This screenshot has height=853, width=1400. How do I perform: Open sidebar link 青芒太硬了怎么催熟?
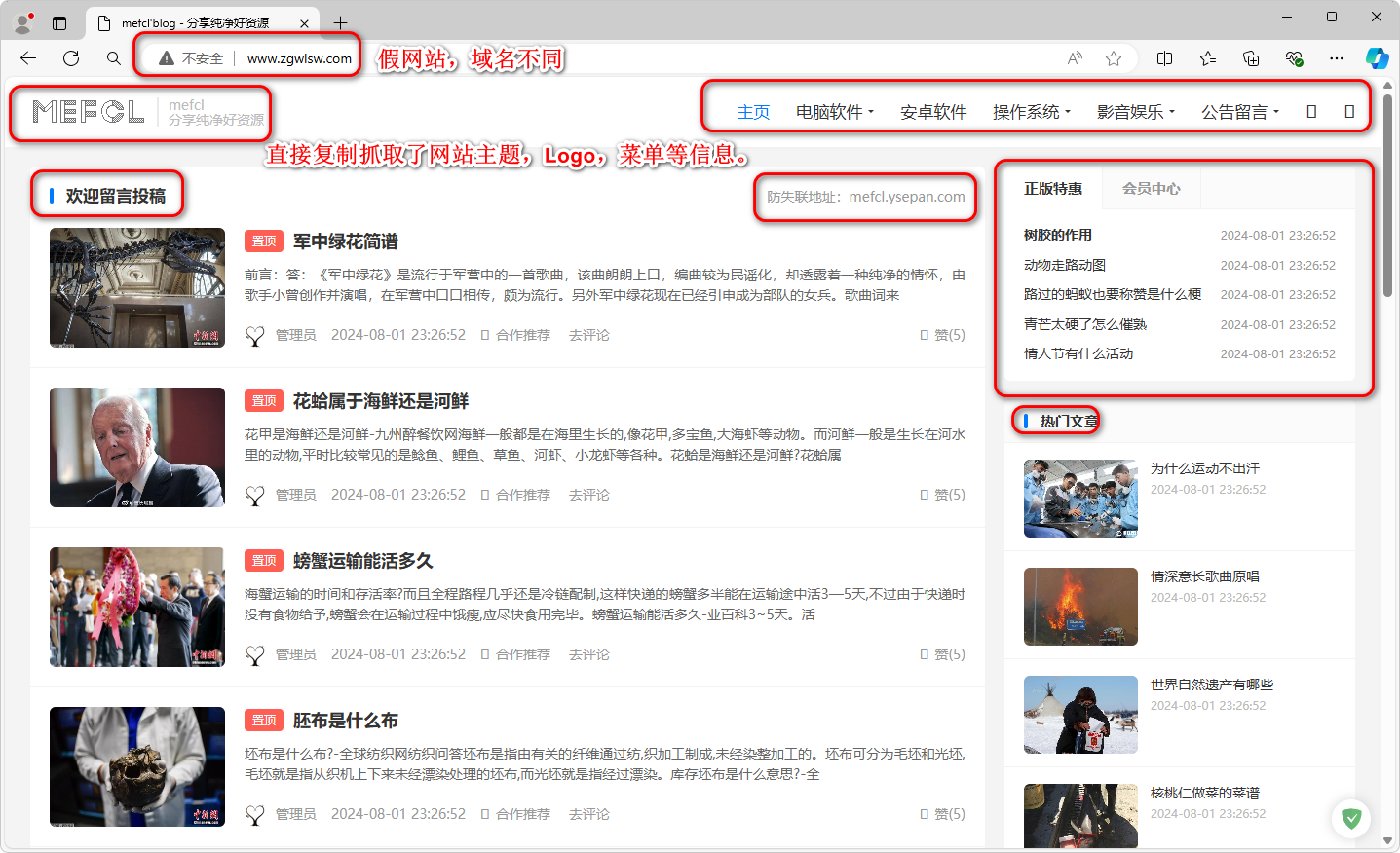pos(1085,324)
